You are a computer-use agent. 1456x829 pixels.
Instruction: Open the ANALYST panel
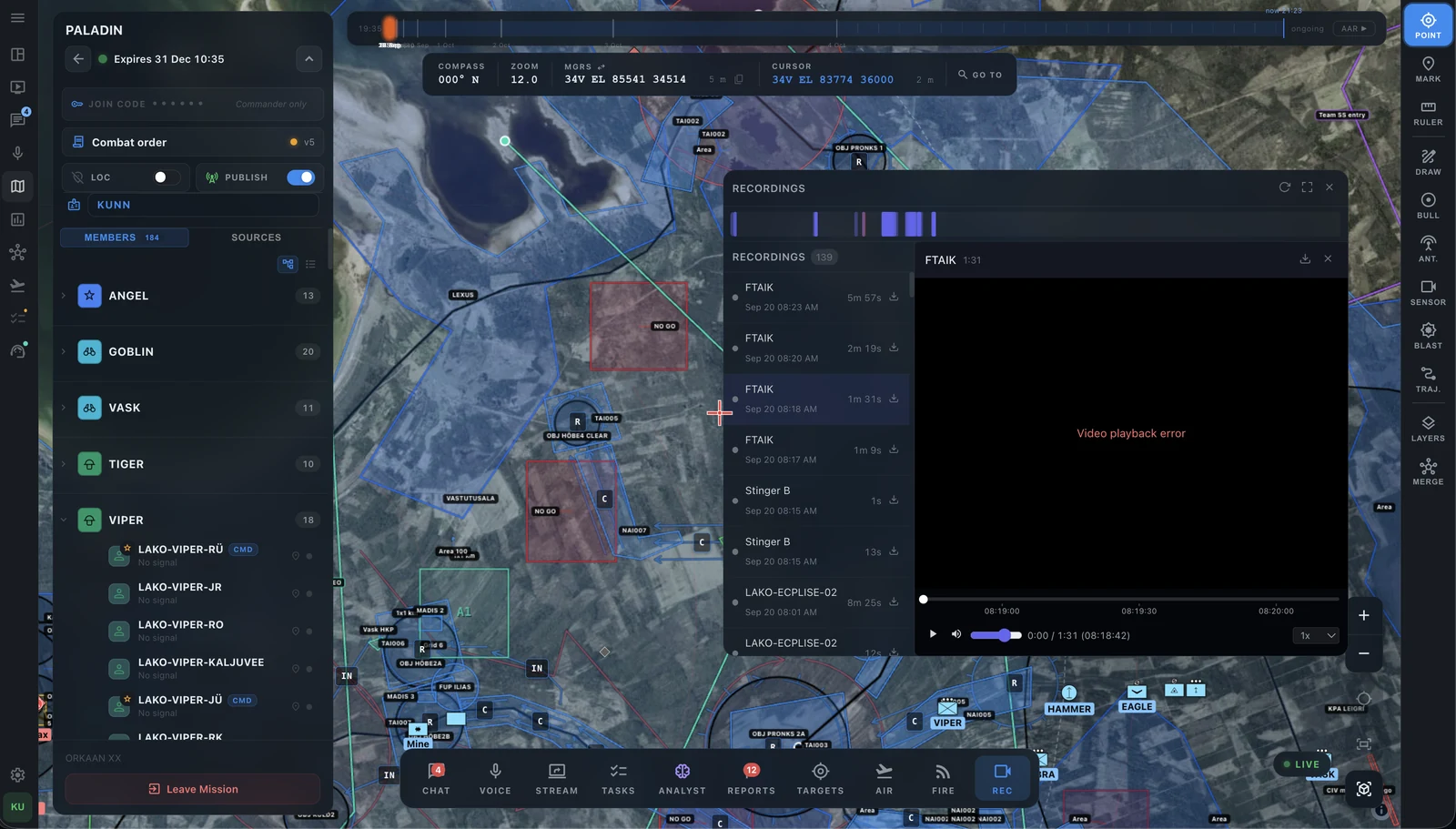[682, 779]
